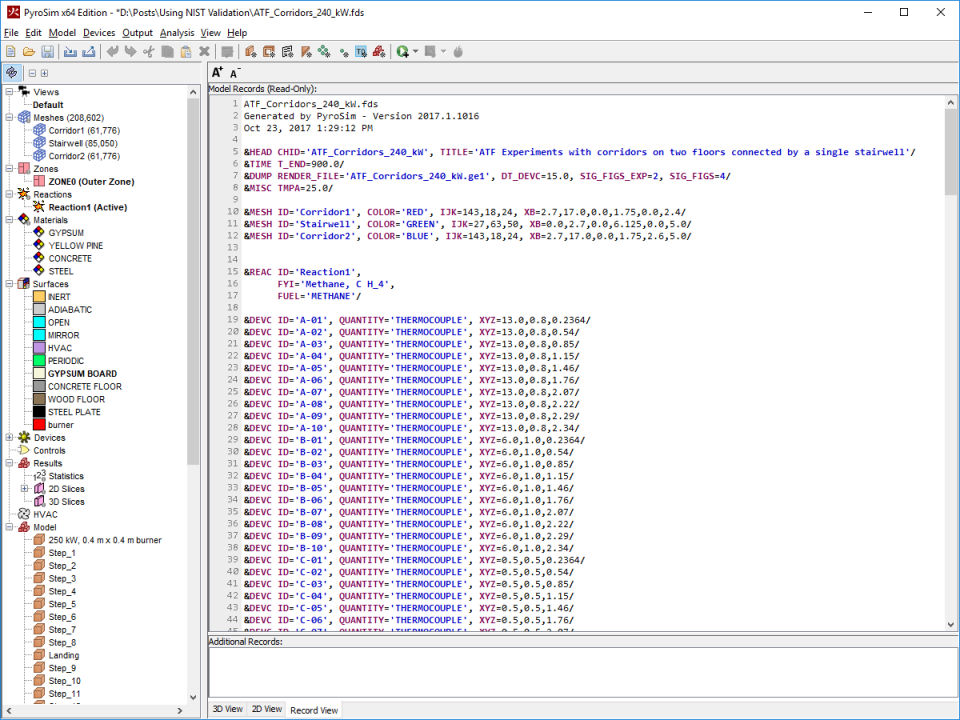960x720 pixels.
Task: Collapse the Meshes tree node
Action: coord(8,115)
